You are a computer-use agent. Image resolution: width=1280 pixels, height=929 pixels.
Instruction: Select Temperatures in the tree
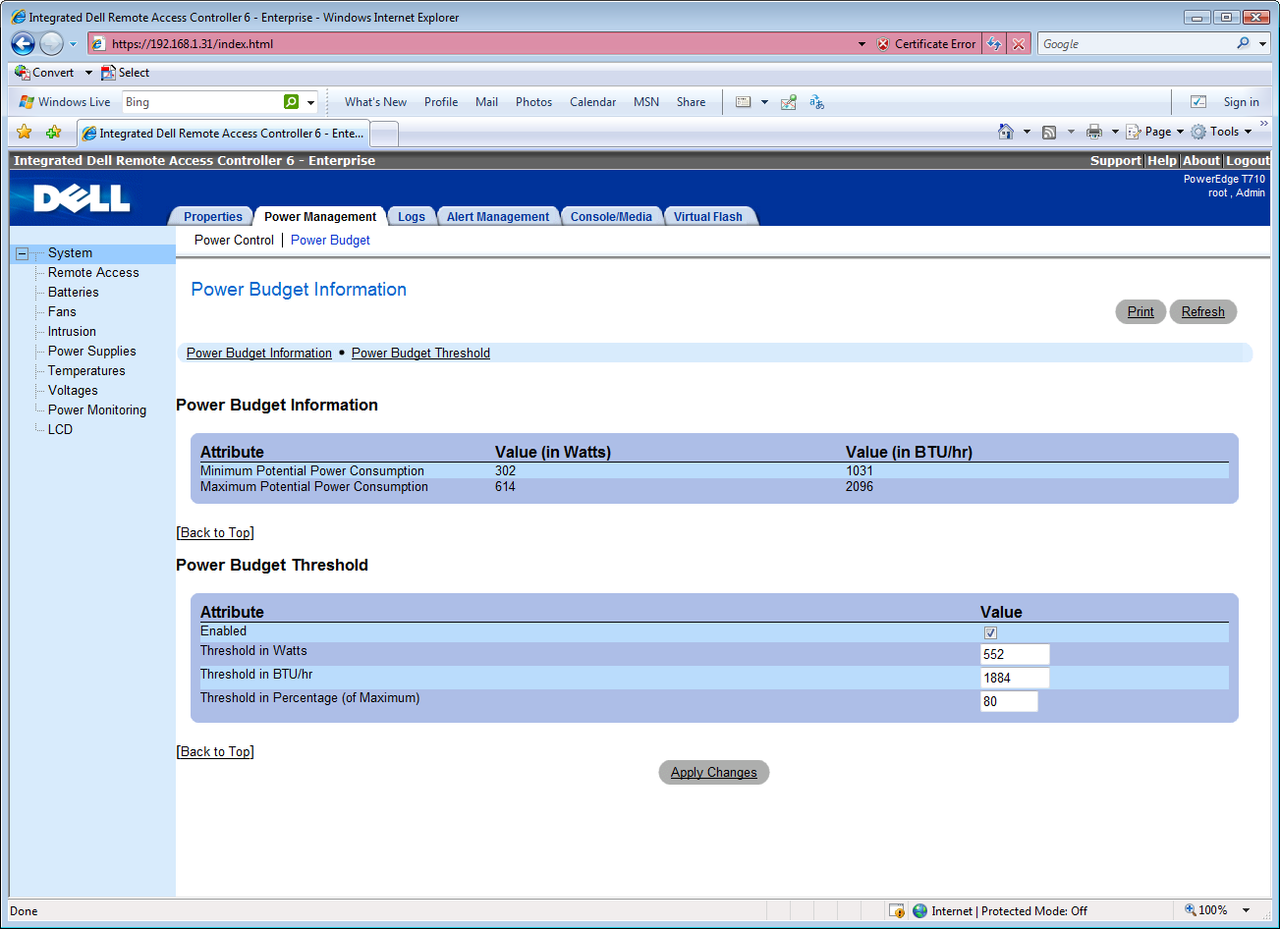(x=87, y=371)
